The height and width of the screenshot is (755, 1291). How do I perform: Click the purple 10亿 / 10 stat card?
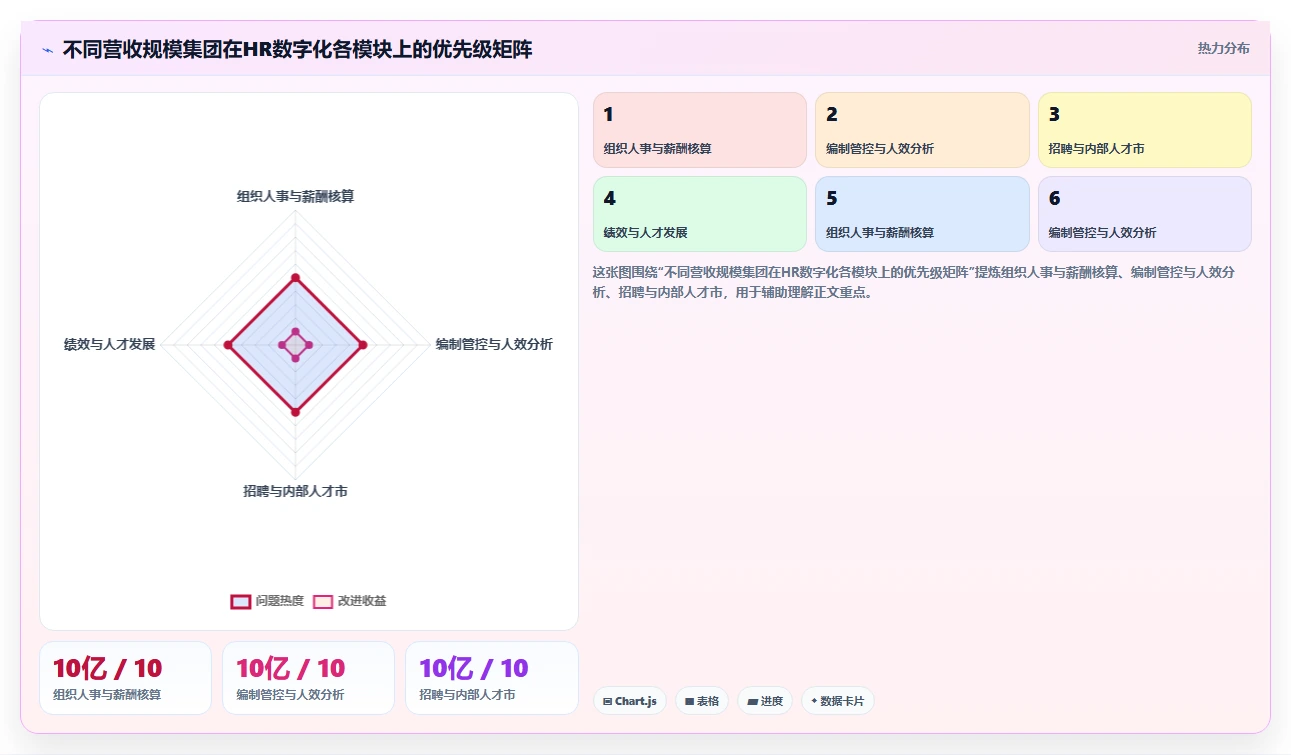[492, 678]
